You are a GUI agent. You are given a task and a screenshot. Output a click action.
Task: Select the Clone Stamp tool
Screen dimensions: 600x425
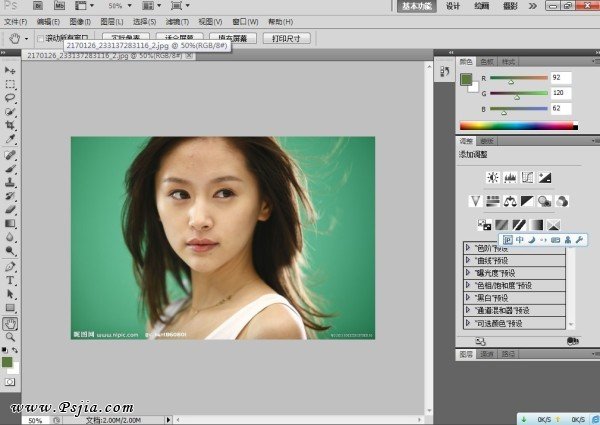pos(10,182)
